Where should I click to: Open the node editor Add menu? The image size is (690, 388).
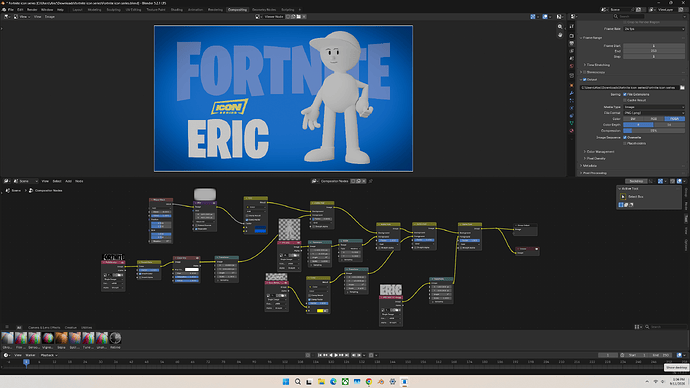[x=68, y=181]
